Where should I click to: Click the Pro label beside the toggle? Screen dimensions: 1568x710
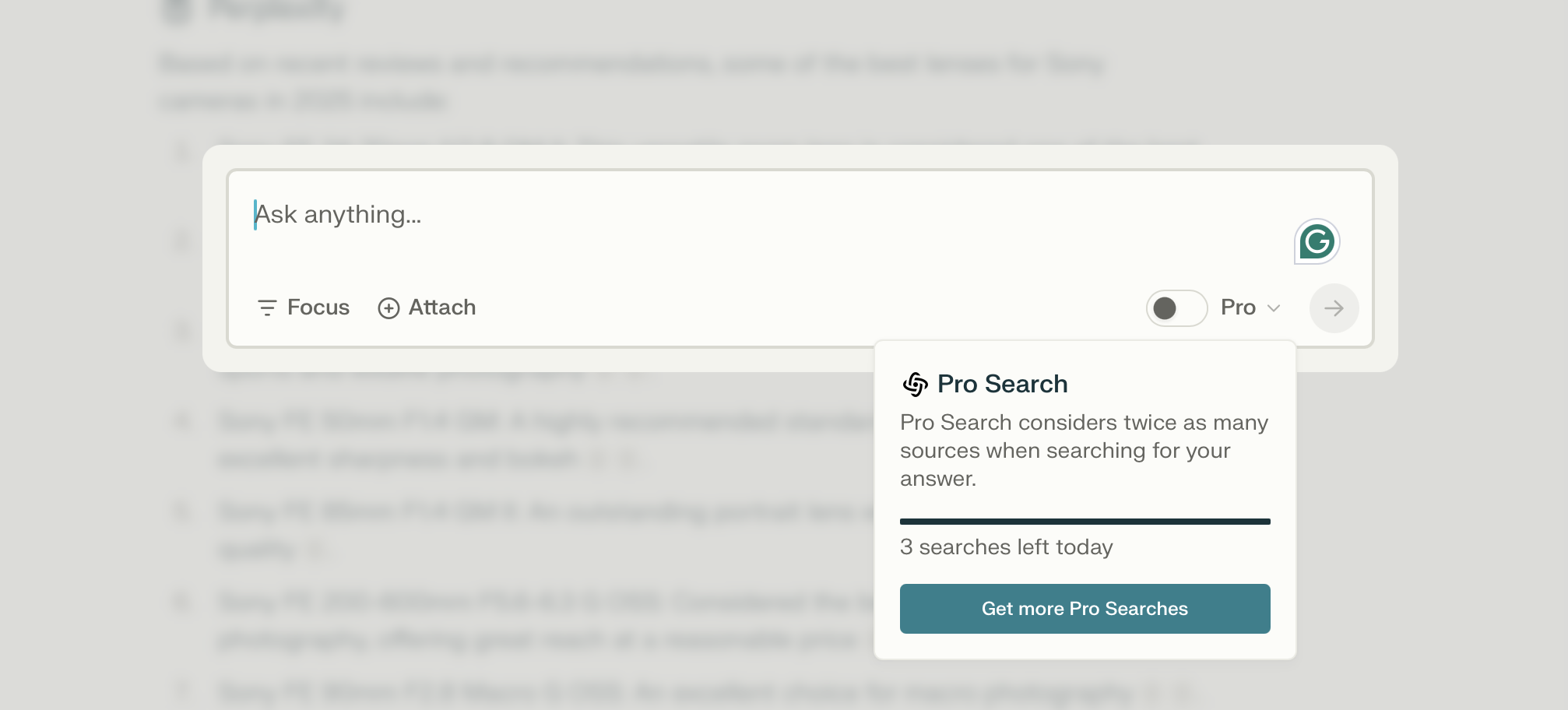coord(1238,308)
